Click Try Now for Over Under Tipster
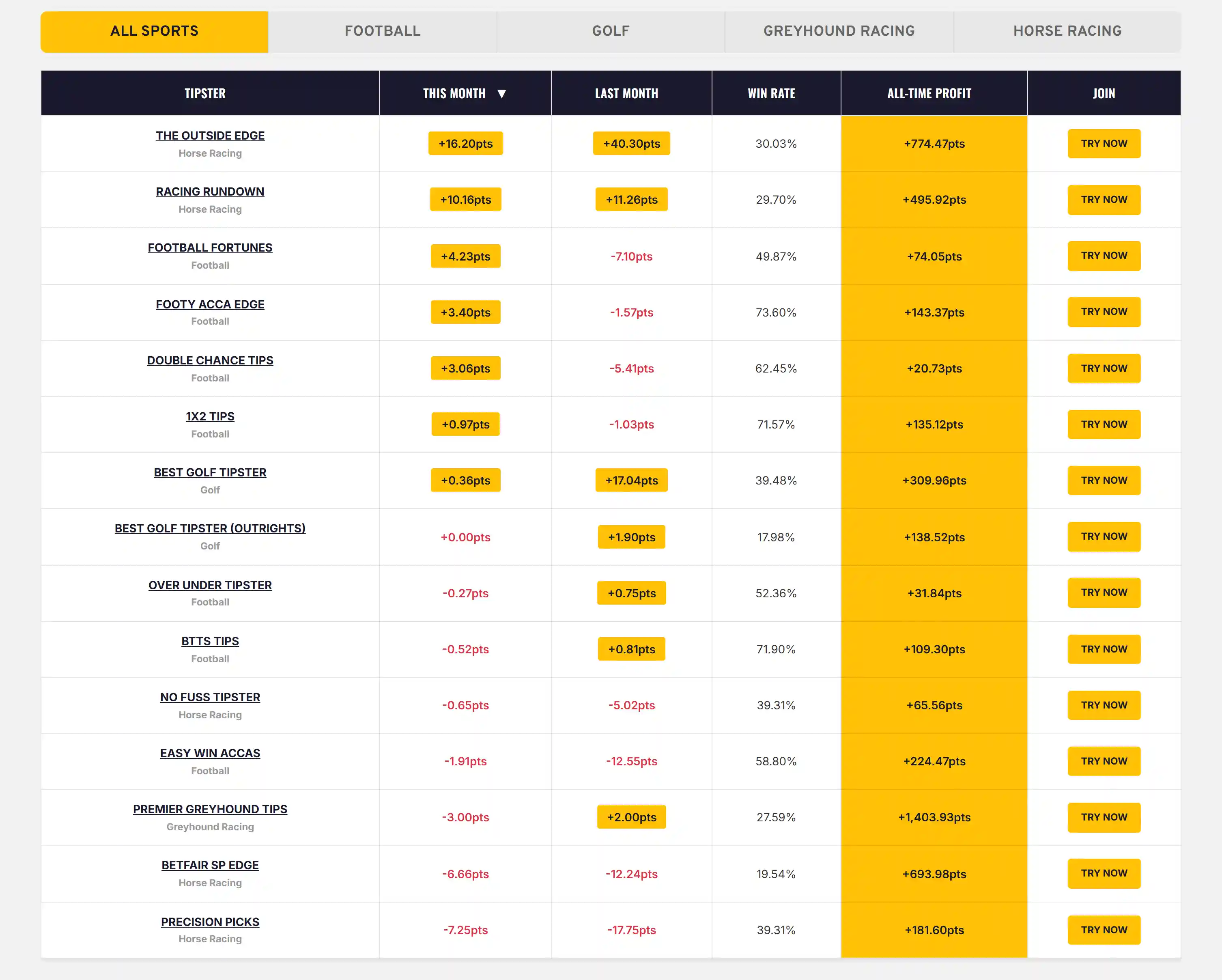This screenshot has width=1222, height=980. (x=1104, y=593)
